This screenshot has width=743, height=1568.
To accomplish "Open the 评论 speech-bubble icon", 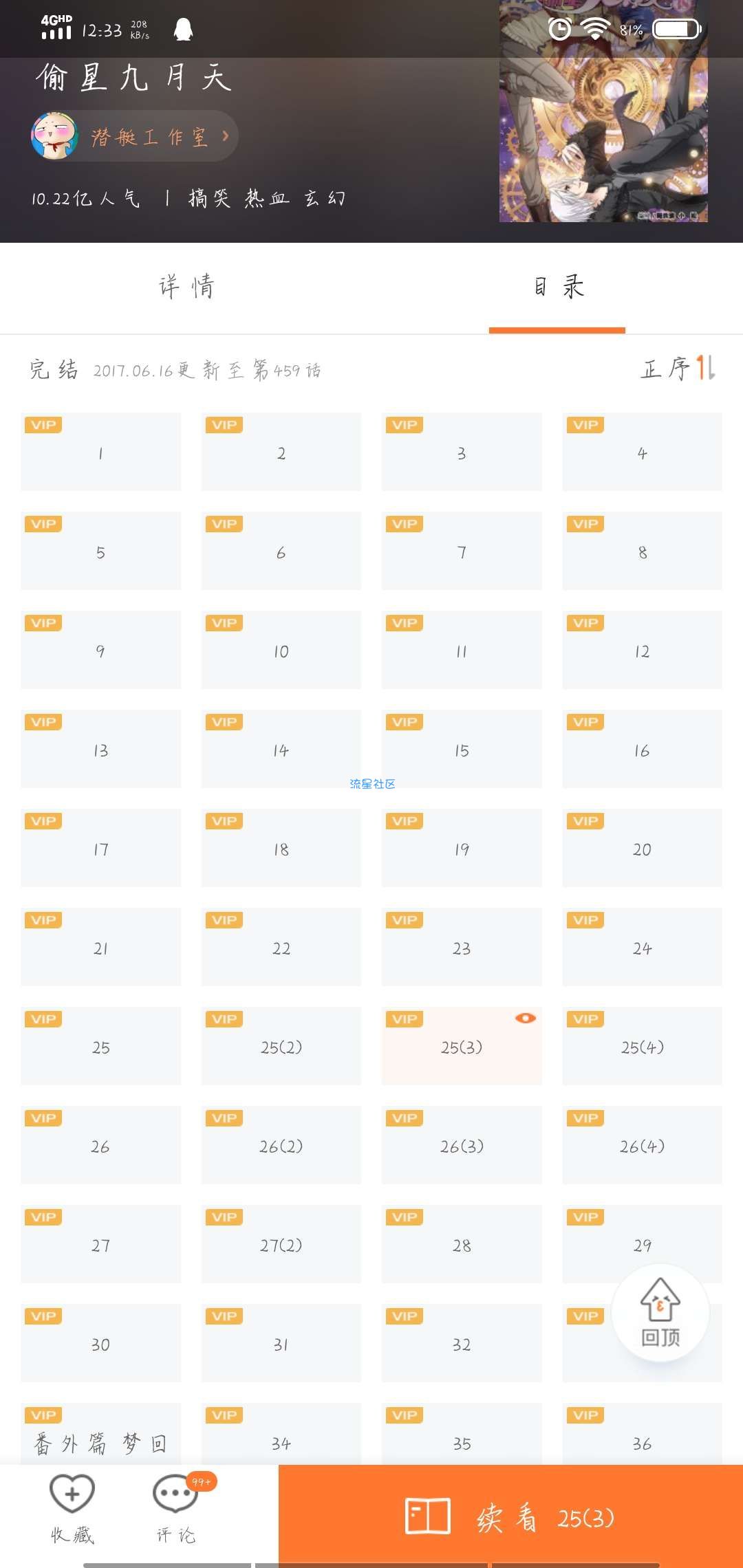I will (175, 1494).
